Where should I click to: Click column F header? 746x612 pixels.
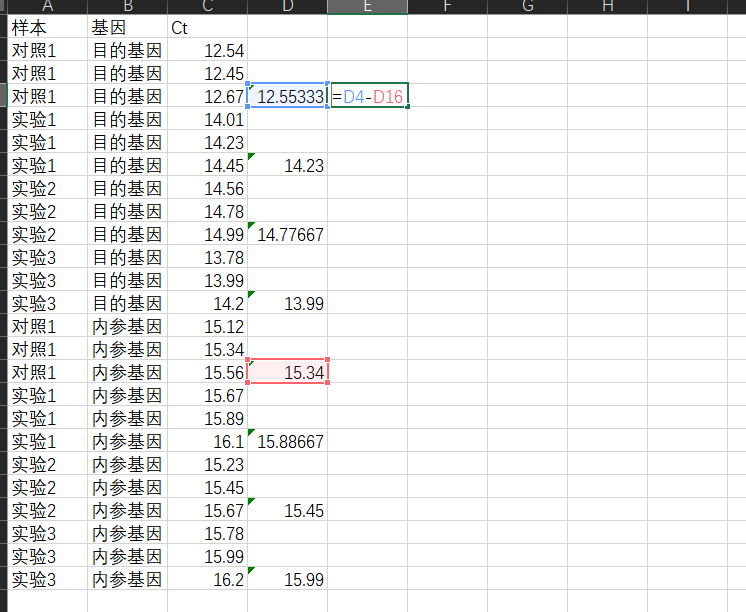447,7
